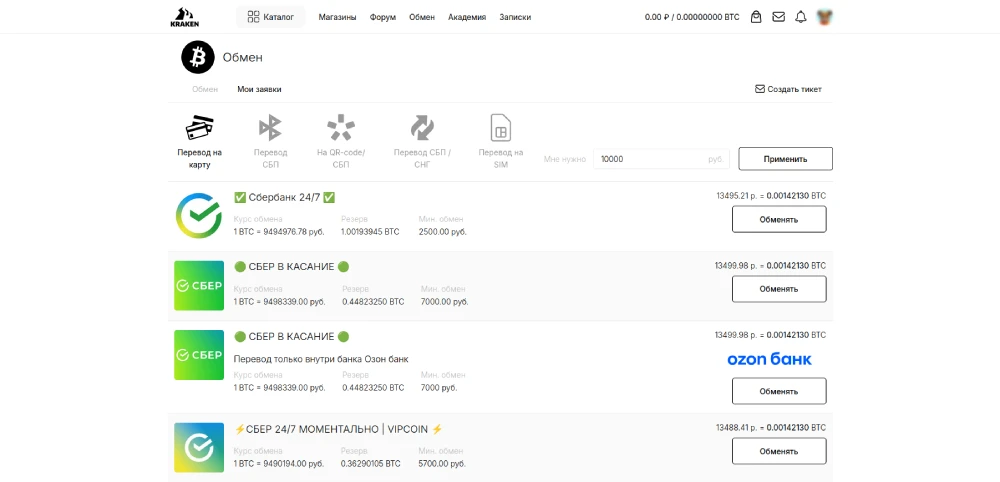The image size is (1000, 482).
Task: Click amount 13495.21 р. = 0.00142130 BTC
Action: (771, 196)
